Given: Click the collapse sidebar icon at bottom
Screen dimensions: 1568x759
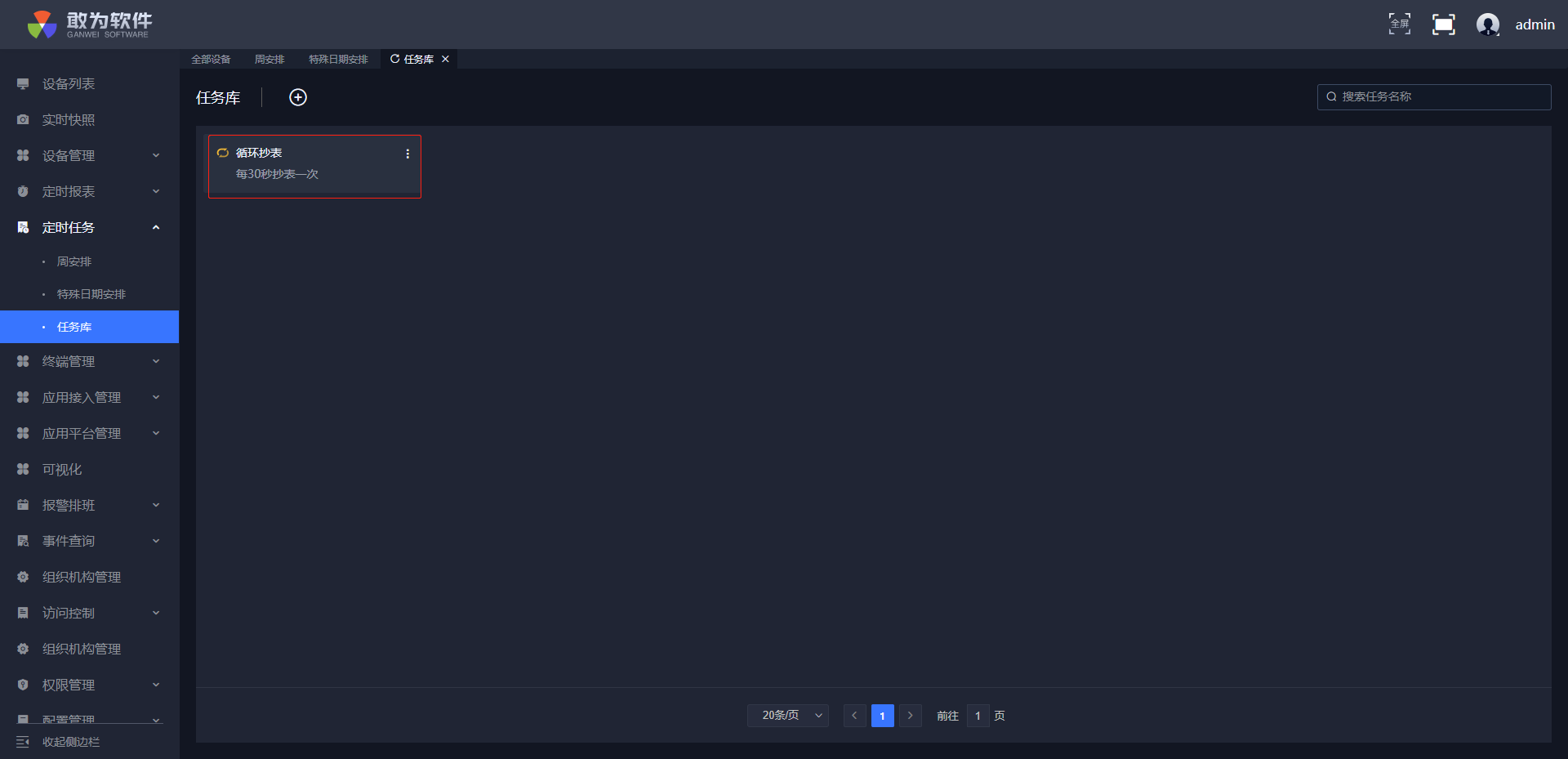Looking at the screenshot, I should [x=23, y=742].
